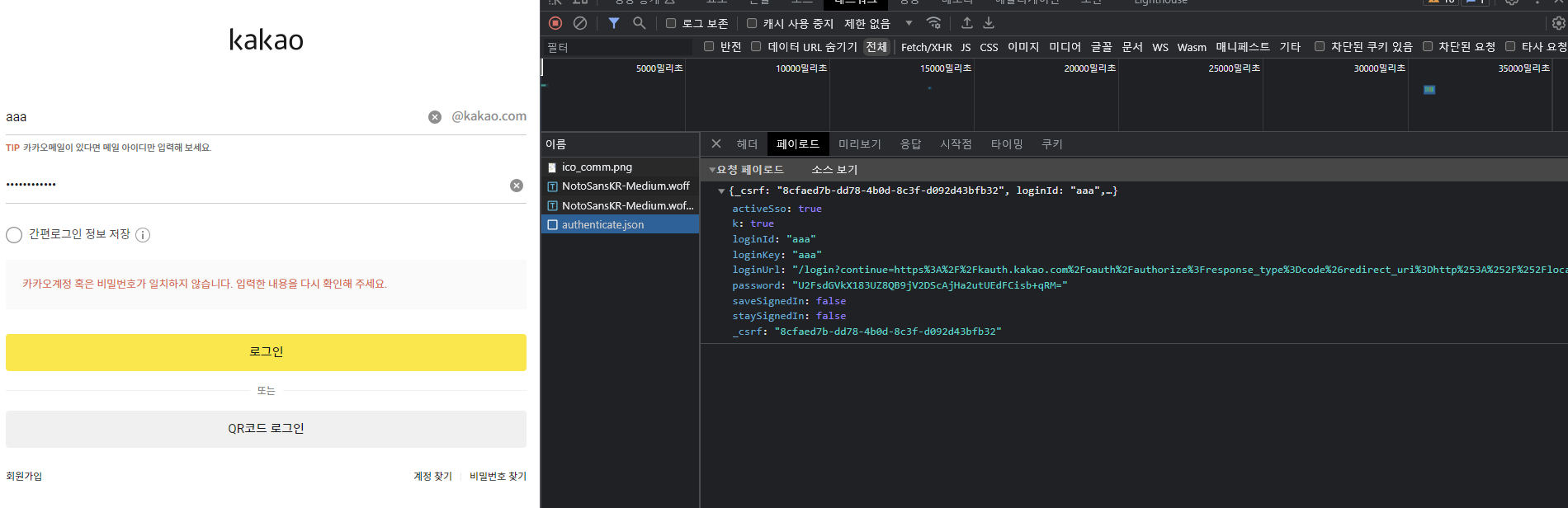Screen dimensions: 1568x508
Task: Select the 페이로드 tab
Action: 798,143
